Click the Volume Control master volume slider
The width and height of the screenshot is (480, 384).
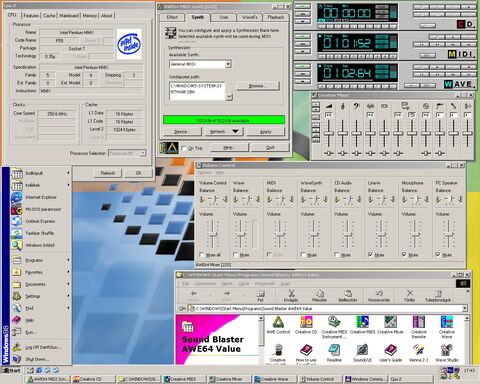(x=212, y=234)
